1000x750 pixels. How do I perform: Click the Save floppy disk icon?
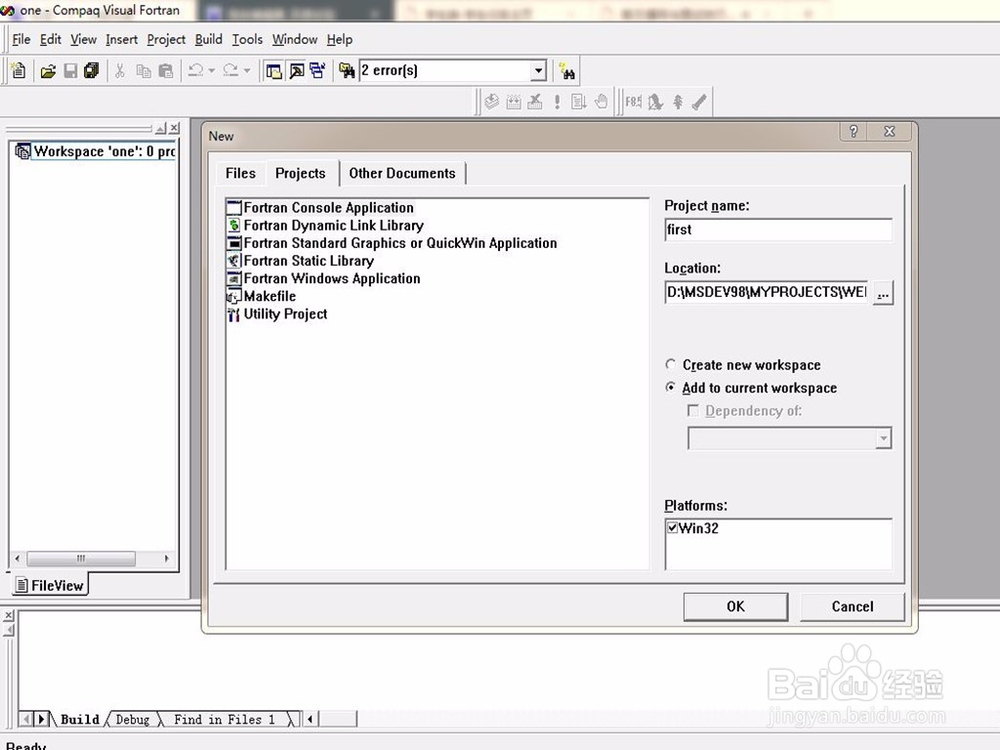(70, 71)
